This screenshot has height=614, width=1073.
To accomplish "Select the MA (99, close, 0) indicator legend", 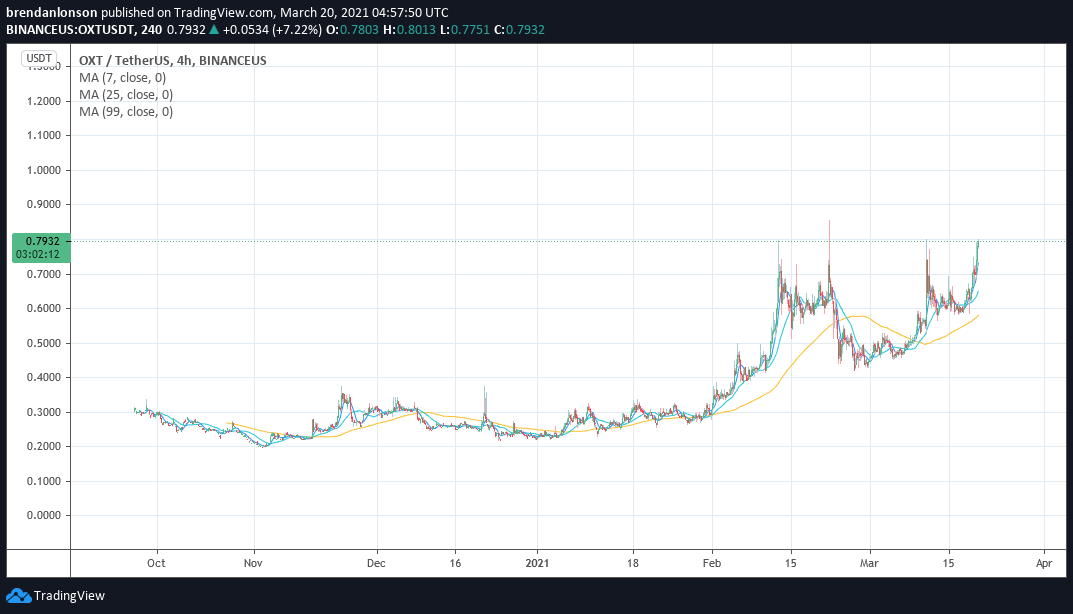I will (126, 112).
